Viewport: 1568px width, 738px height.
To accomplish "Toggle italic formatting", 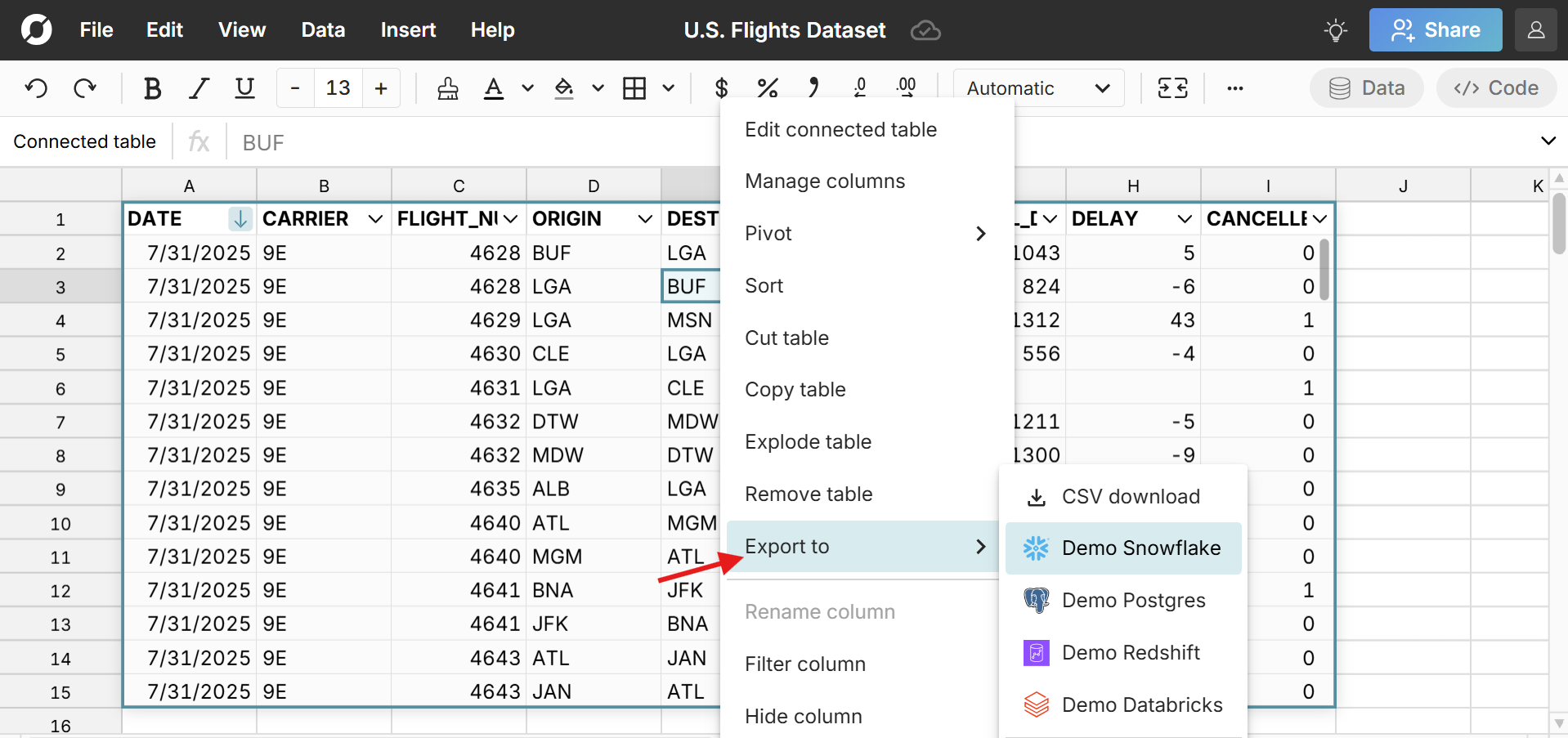I will click(198, 88).
